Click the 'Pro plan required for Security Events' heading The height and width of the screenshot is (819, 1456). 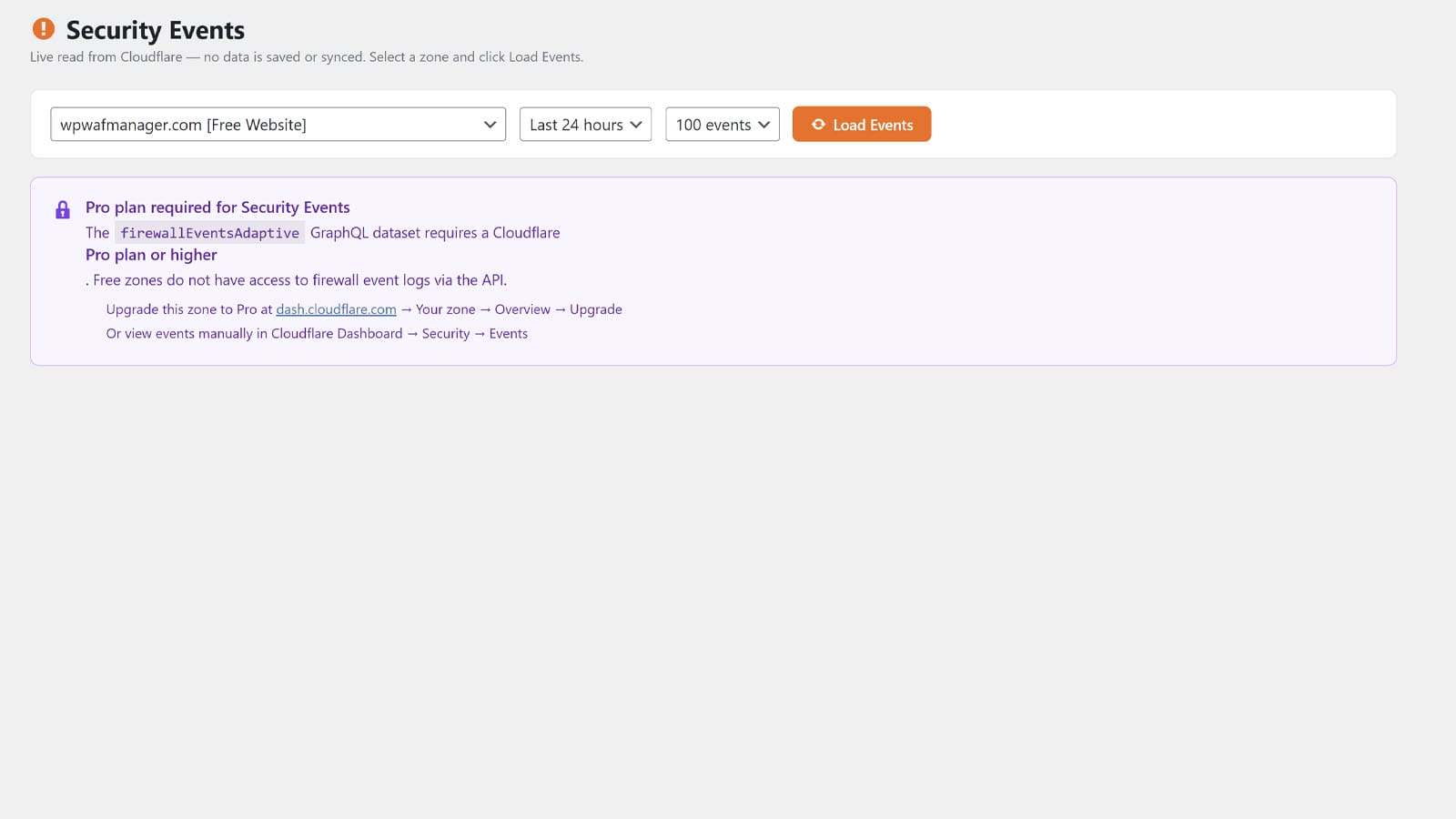(217, 207)
